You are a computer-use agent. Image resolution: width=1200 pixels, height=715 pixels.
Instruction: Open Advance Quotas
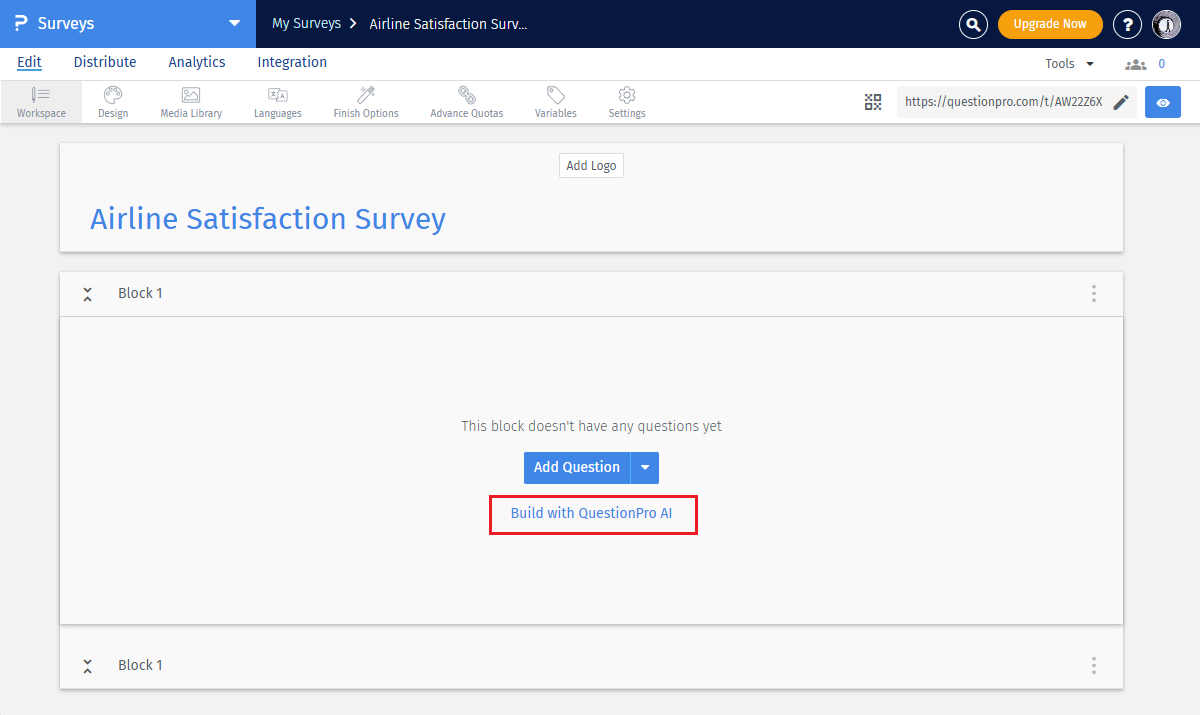pos(466,101)
